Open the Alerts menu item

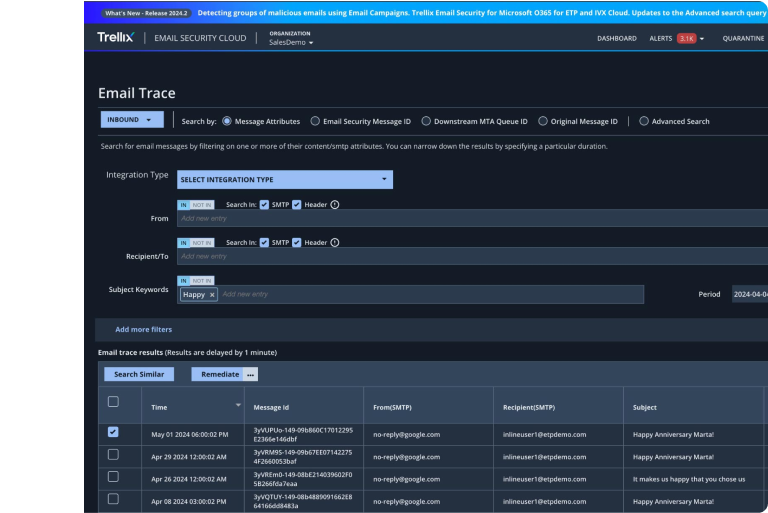point(661,38)
